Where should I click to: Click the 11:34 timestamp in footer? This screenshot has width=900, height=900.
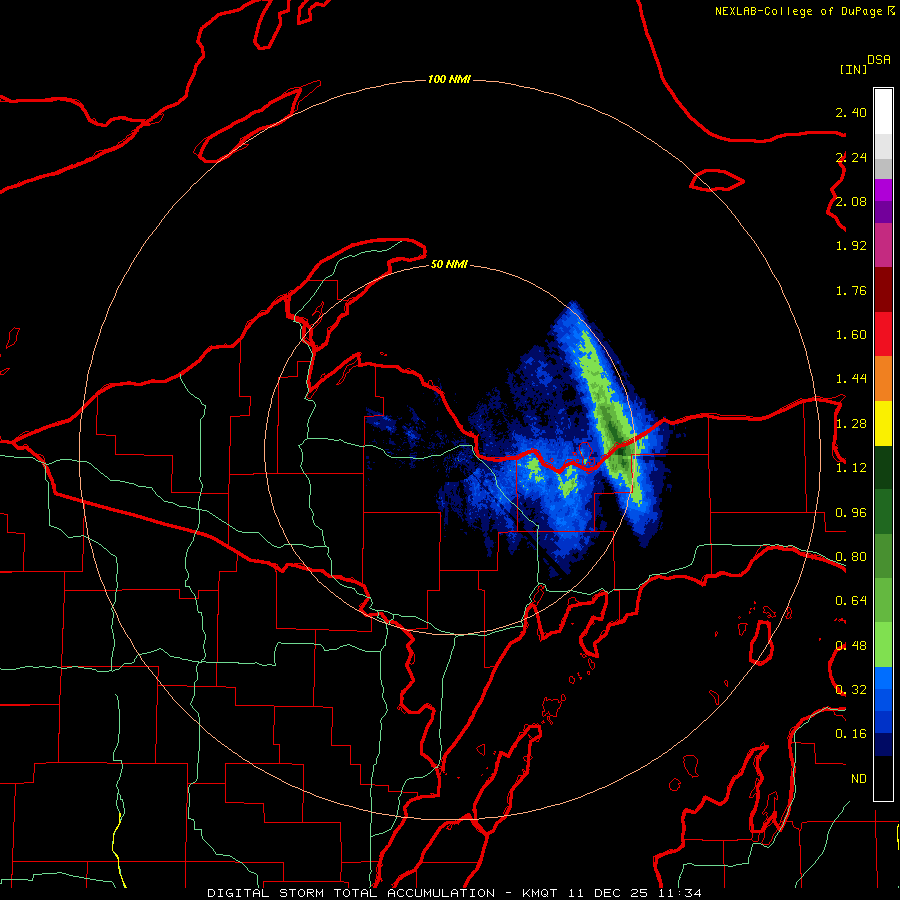pyautogui.click(x=679, y=893)
